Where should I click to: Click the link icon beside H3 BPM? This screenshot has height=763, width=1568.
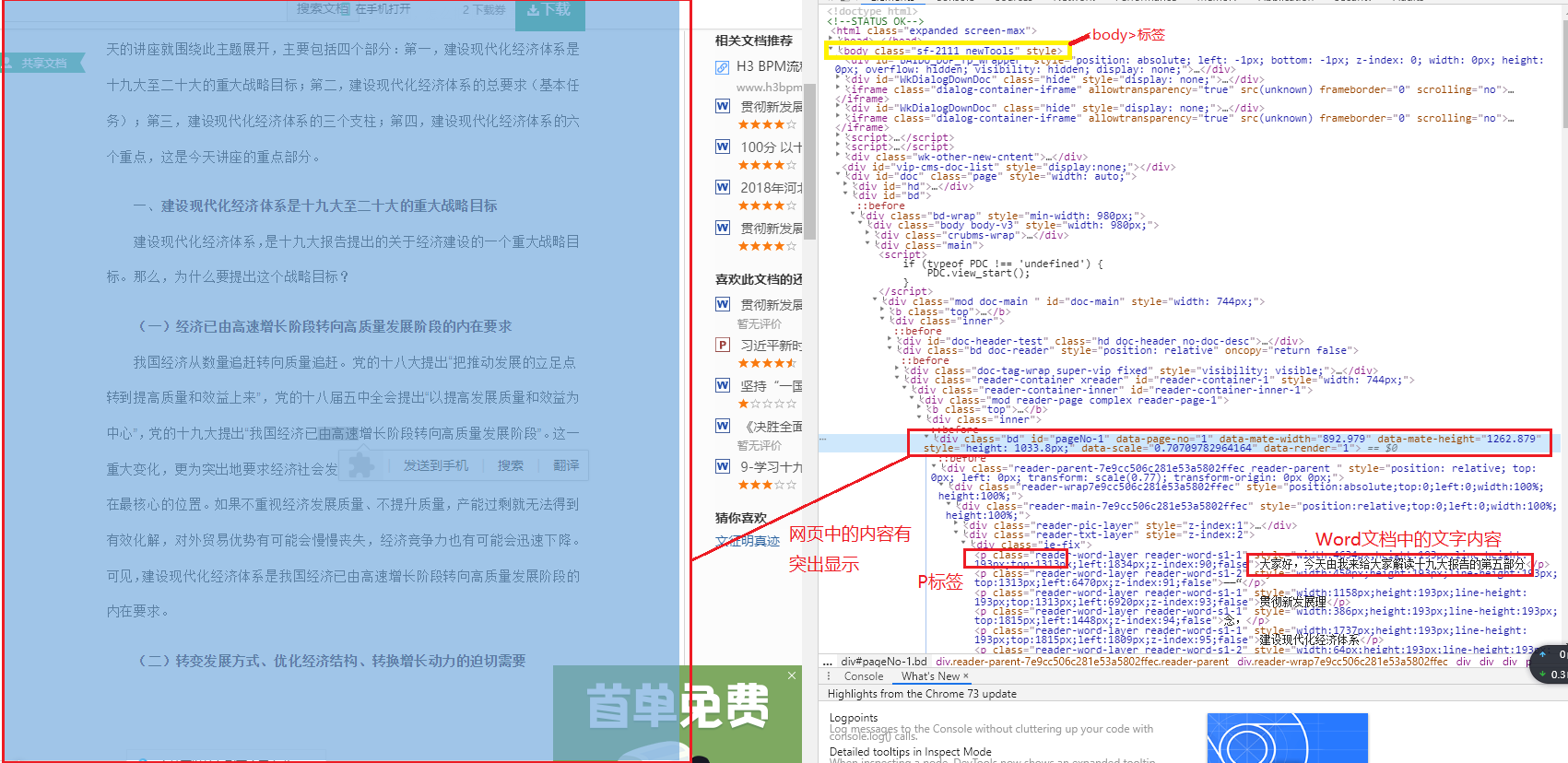pyautogui.click(x=723, y=66)
